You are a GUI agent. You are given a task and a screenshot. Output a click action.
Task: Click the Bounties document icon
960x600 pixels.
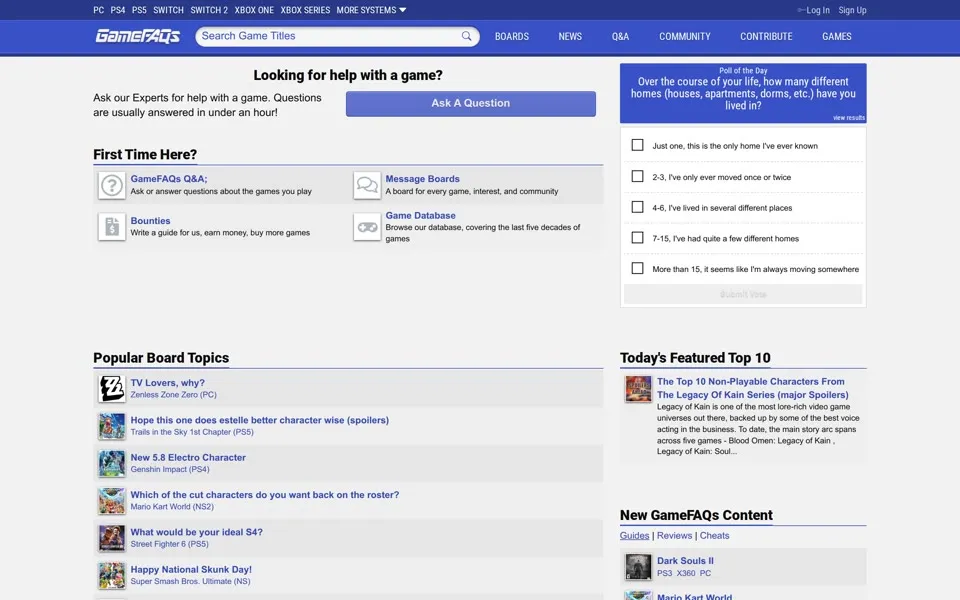tap(111, 227)
